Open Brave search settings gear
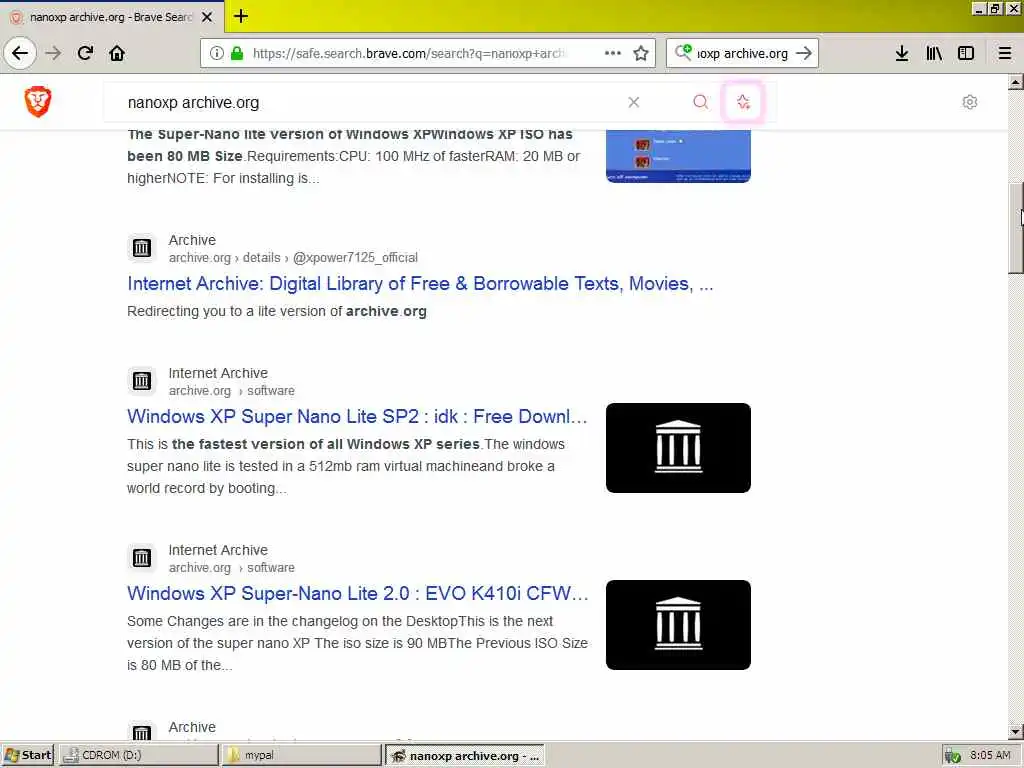Viewport: 1024px width, 768px height. point(970,102)
